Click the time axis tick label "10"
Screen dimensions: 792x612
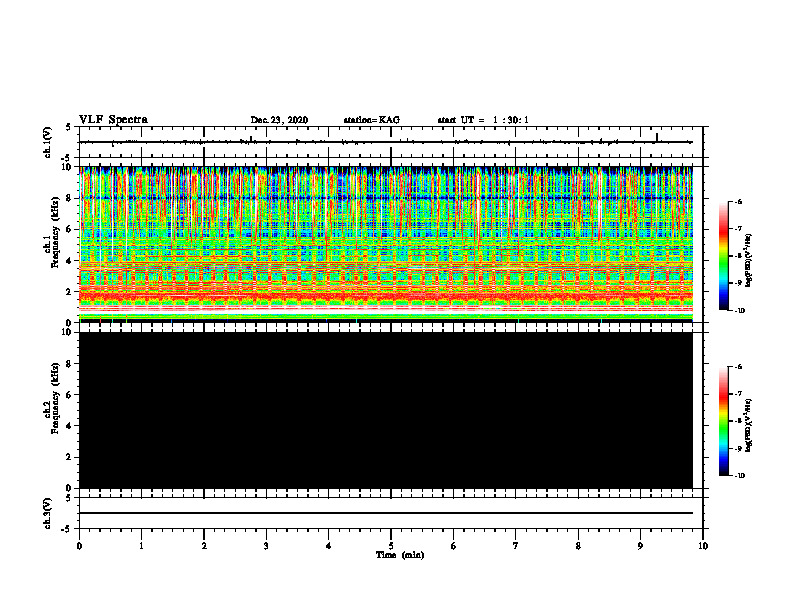point(703,546)
